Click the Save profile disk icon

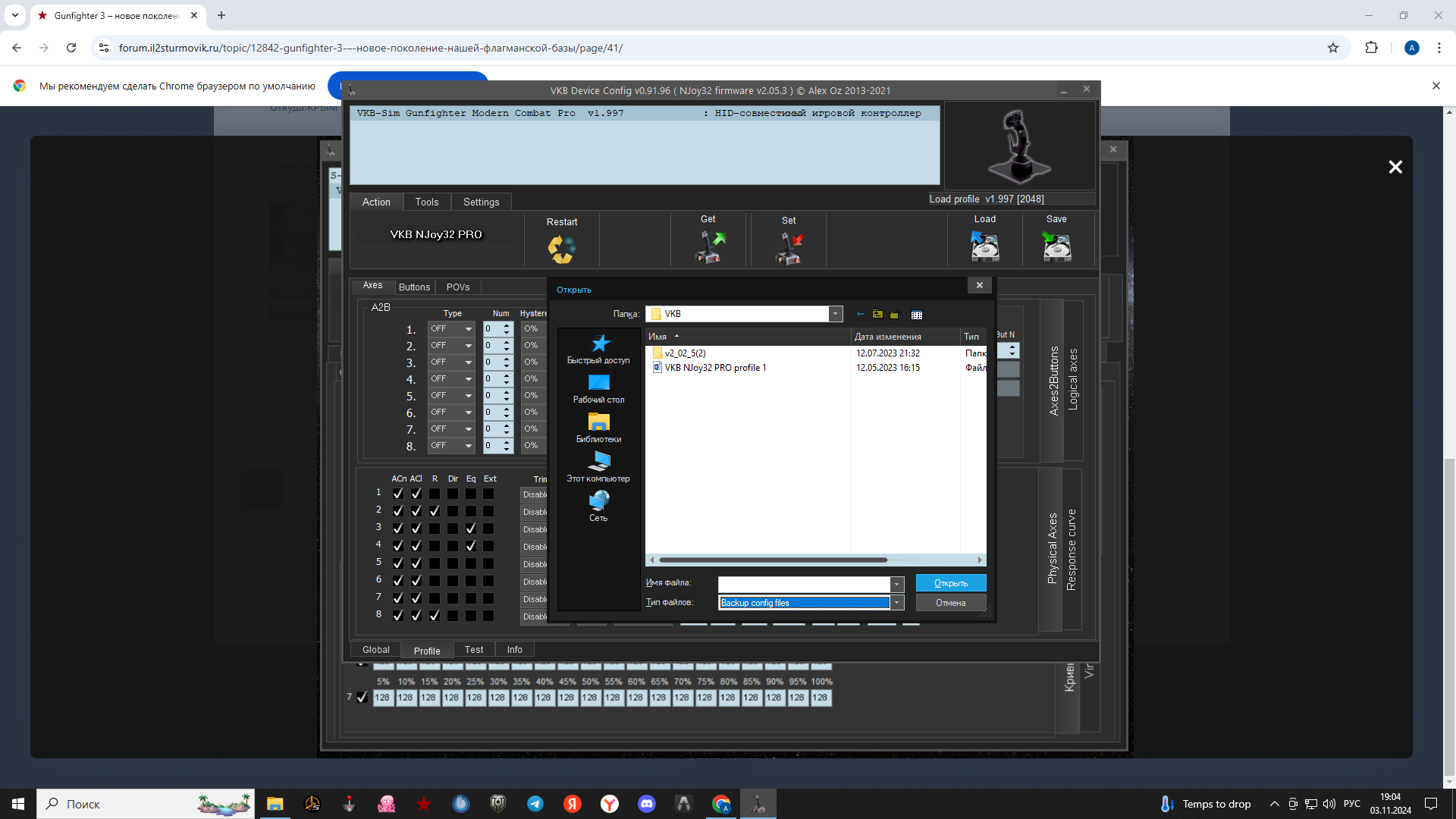1056,247
